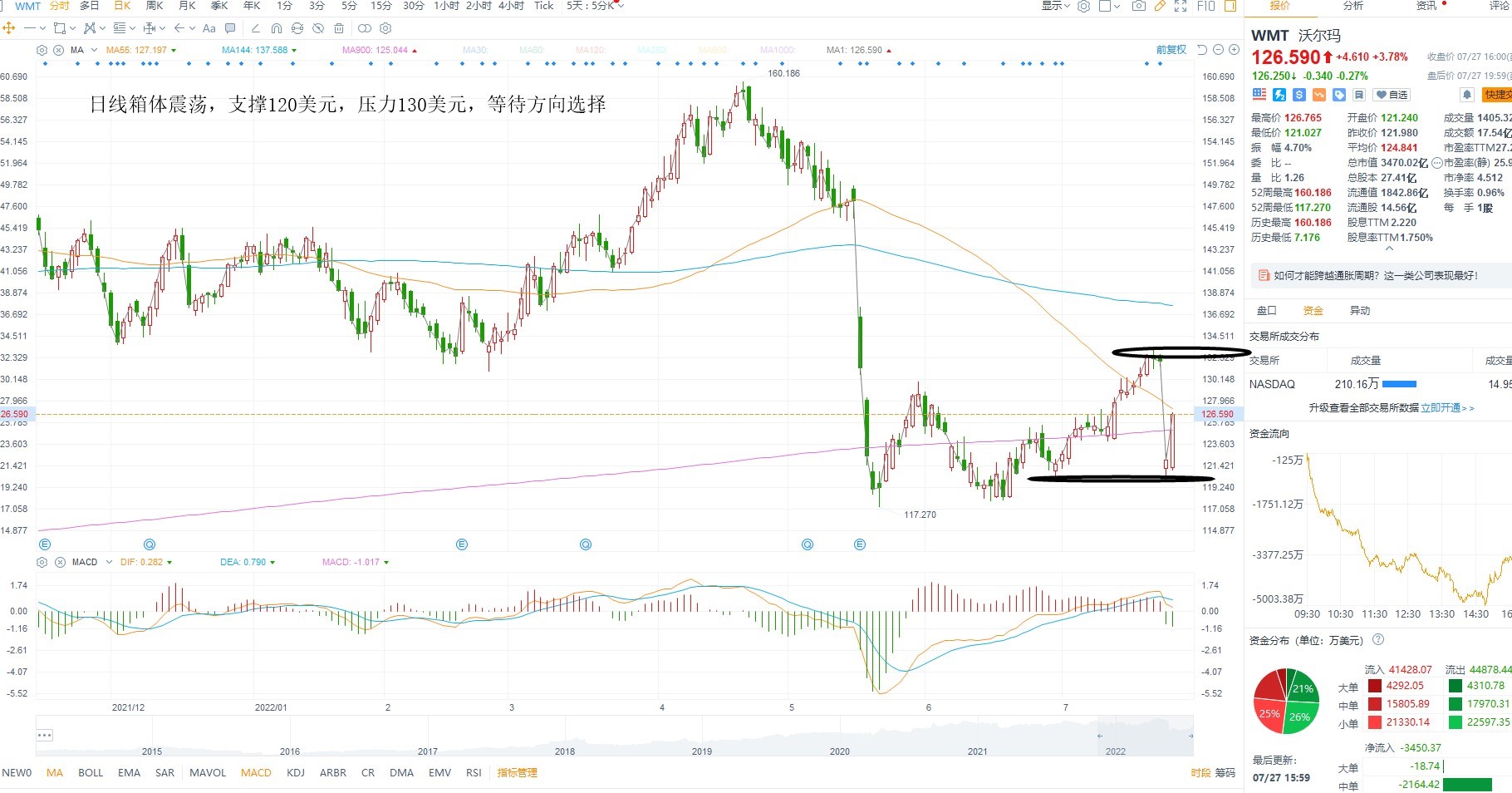Open the 显示 display dropdown
Screen dimensions: 1512x793
click(x=1056, y=6)
